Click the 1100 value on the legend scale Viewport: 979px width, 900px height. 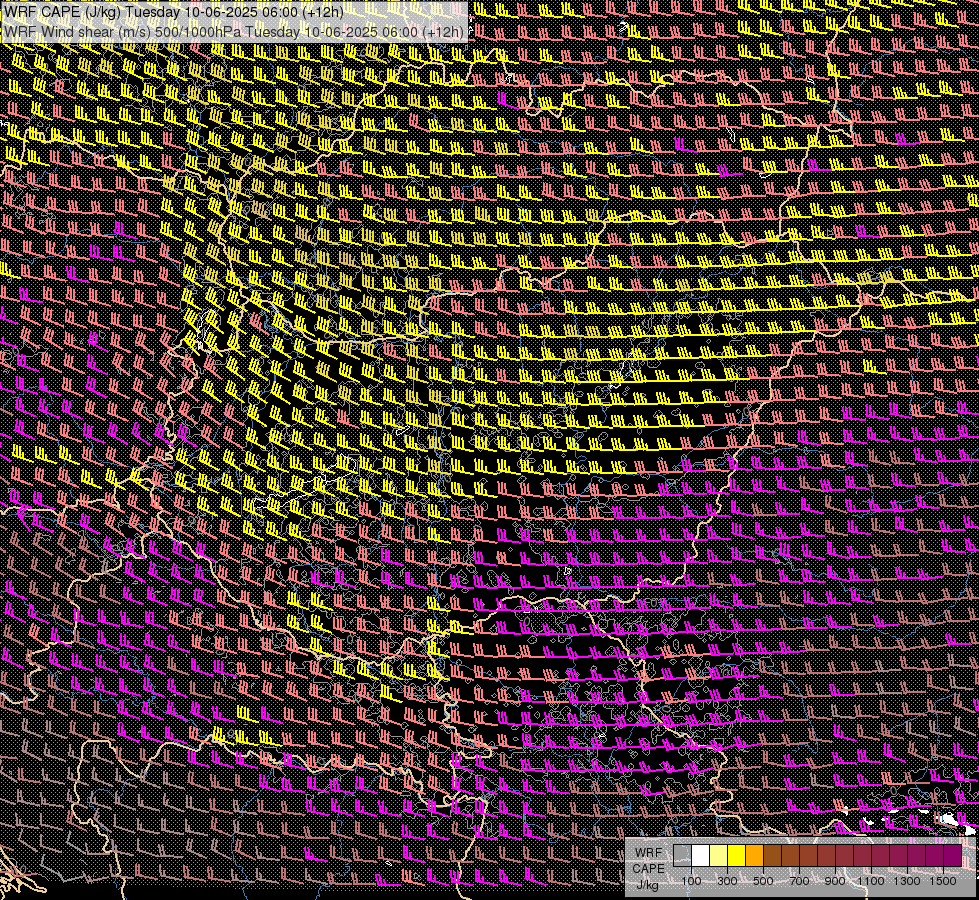871,881
